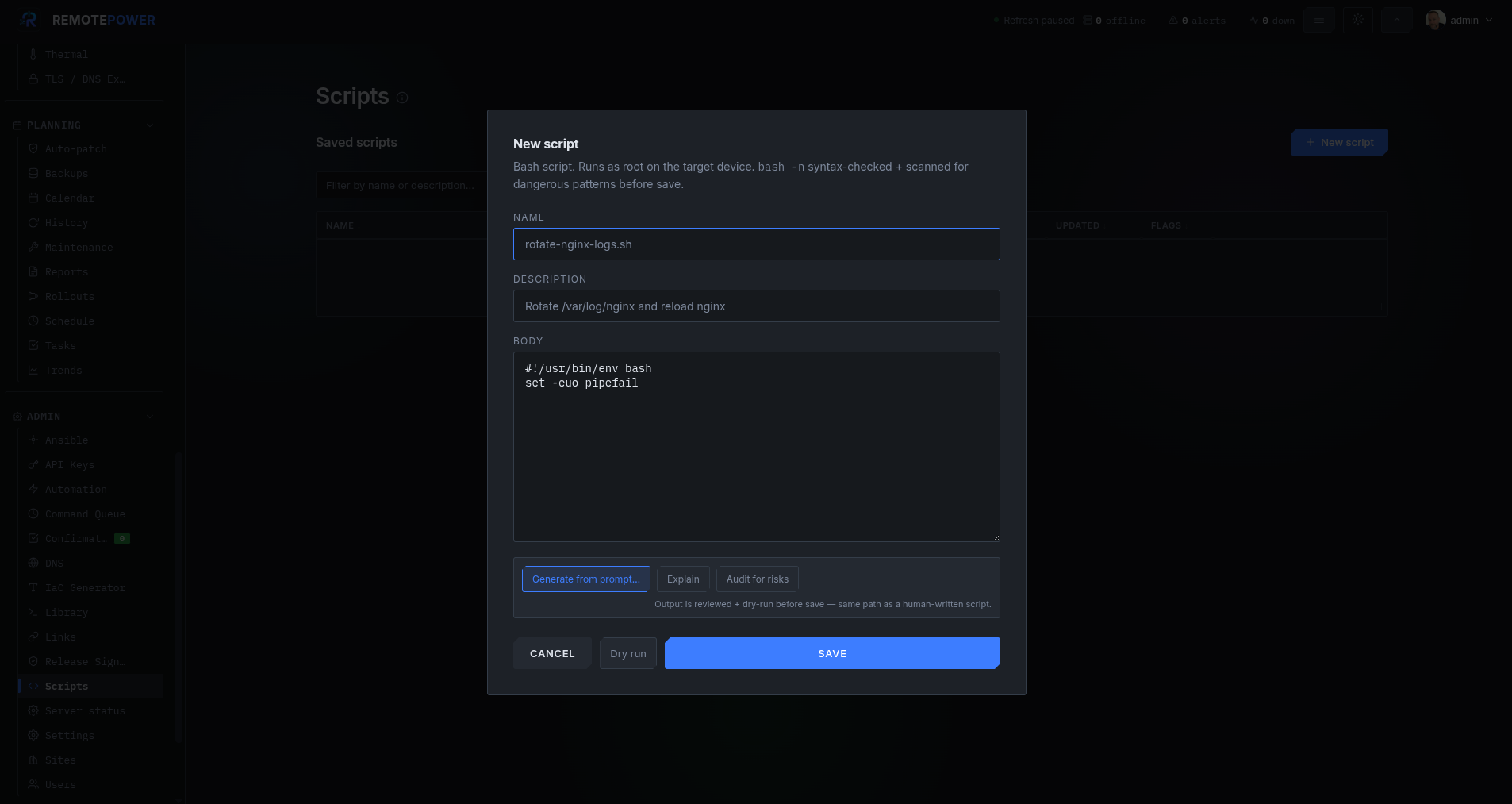Click the Library terminal-prompt icon
Screen dimensions: 1512x804
tap(33, 612)
